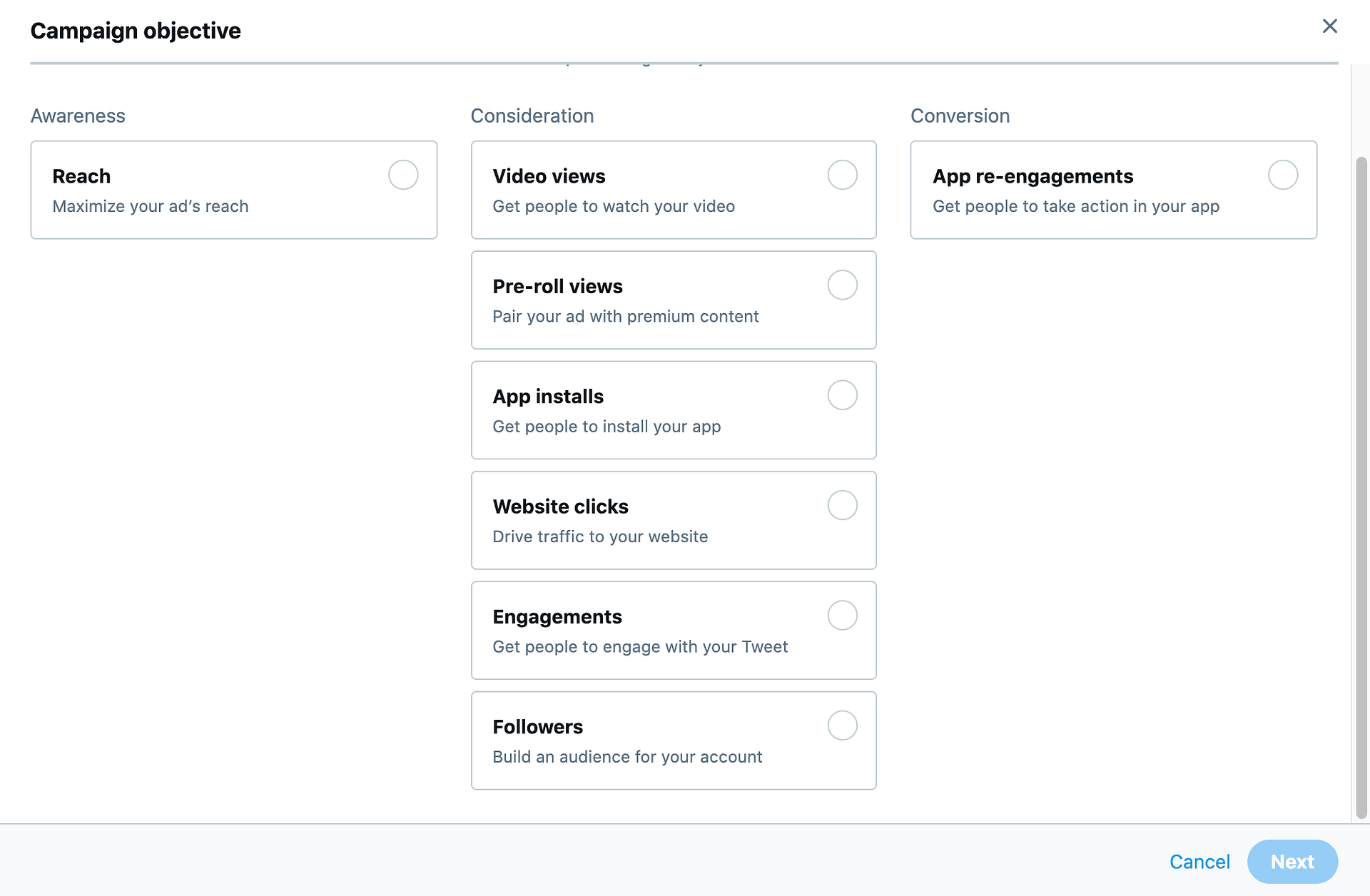The height and width of the screenshot is (896, 1370).
Task: Select the Reach radio button
Action: 403,175
